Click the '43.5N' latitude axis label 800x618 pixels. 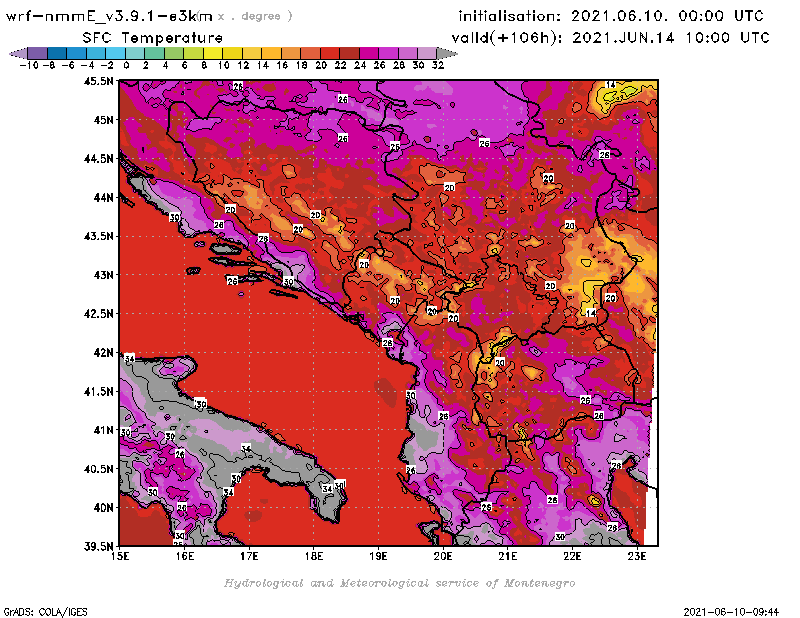(x=98, y=236)
